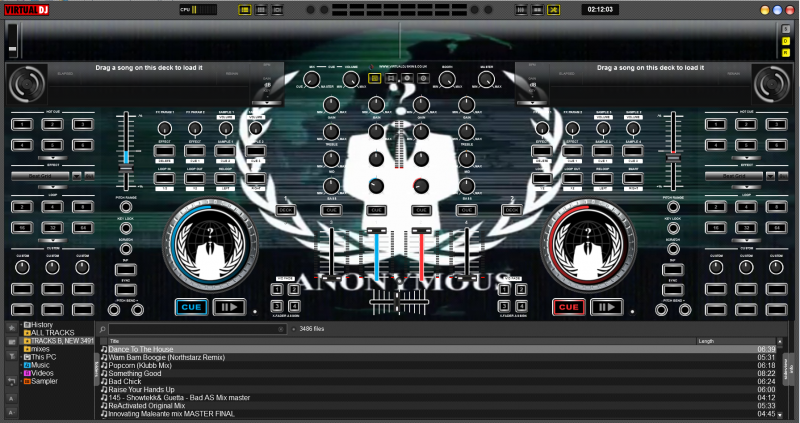Select first yellow layout icon in title bar
This screenshot has width=800, height=423.
pyautogui.click(x=245, y=10)
